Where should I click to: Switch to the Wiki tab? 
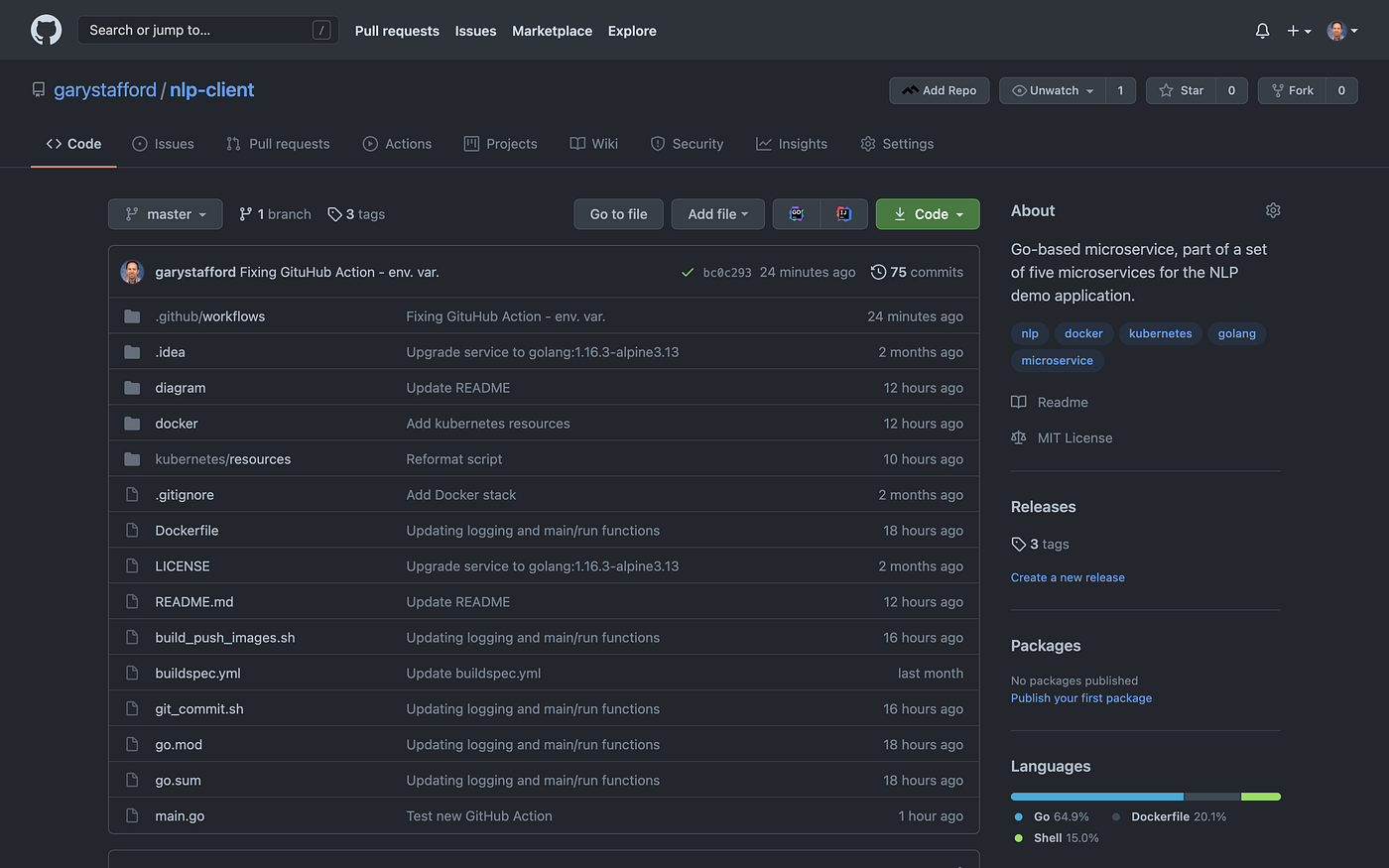(594, 144)
